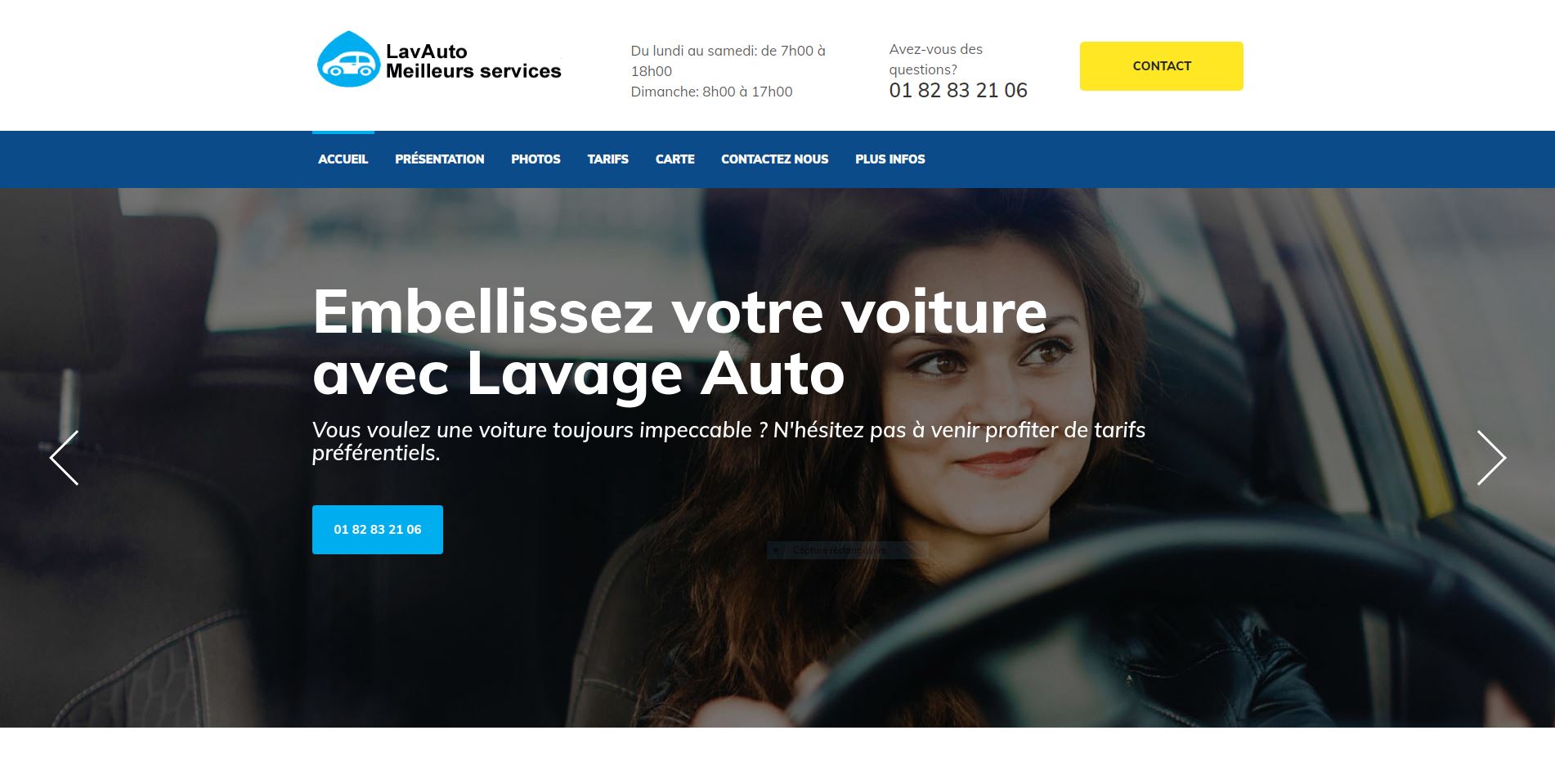The height and width of the screenshot is (784, 1555).
Task: Click the Avez-vous des questions text
Action: 936,60
